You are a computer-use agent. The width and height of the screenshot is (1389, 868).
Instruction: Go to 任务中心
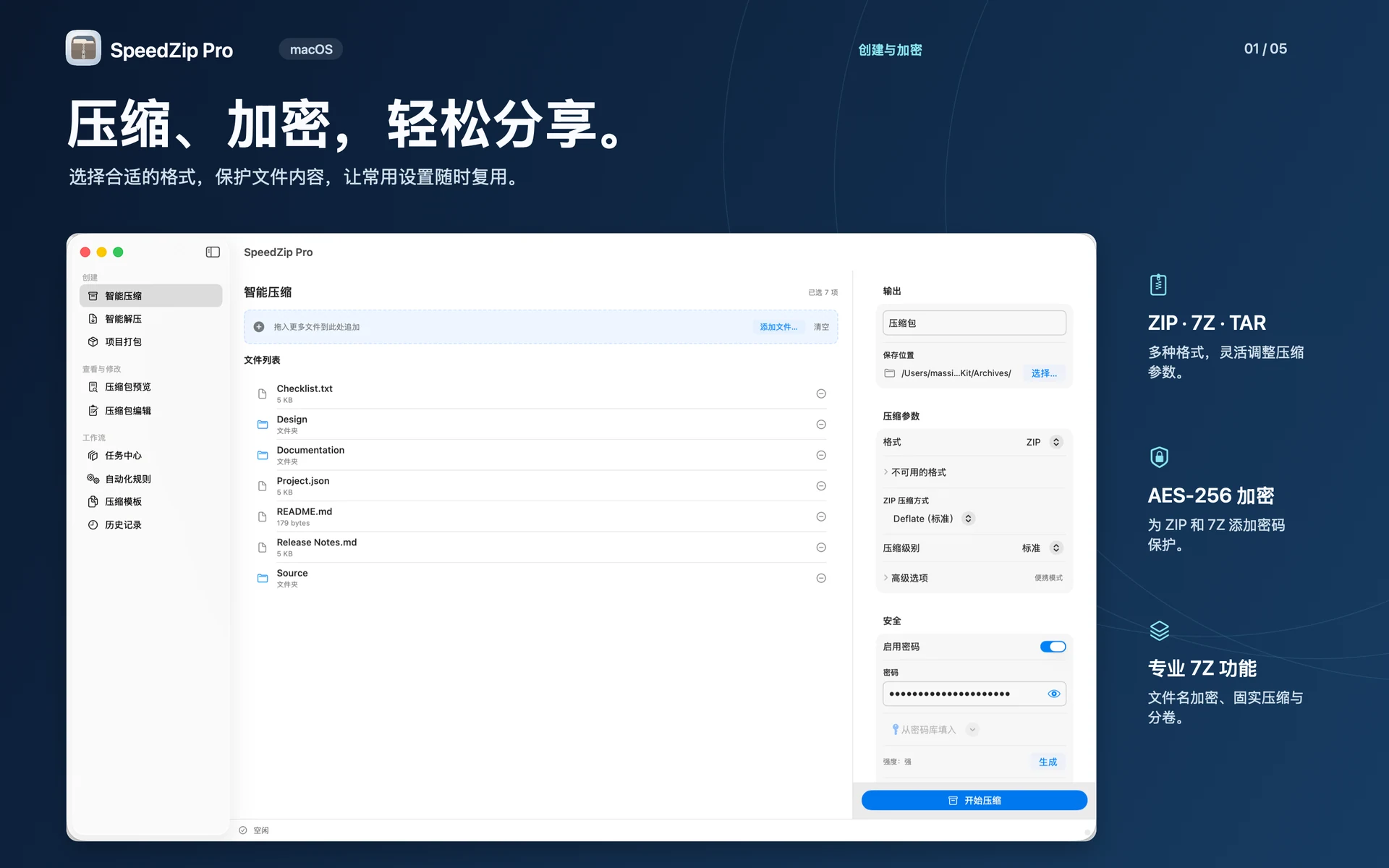[x=150, y=456]
